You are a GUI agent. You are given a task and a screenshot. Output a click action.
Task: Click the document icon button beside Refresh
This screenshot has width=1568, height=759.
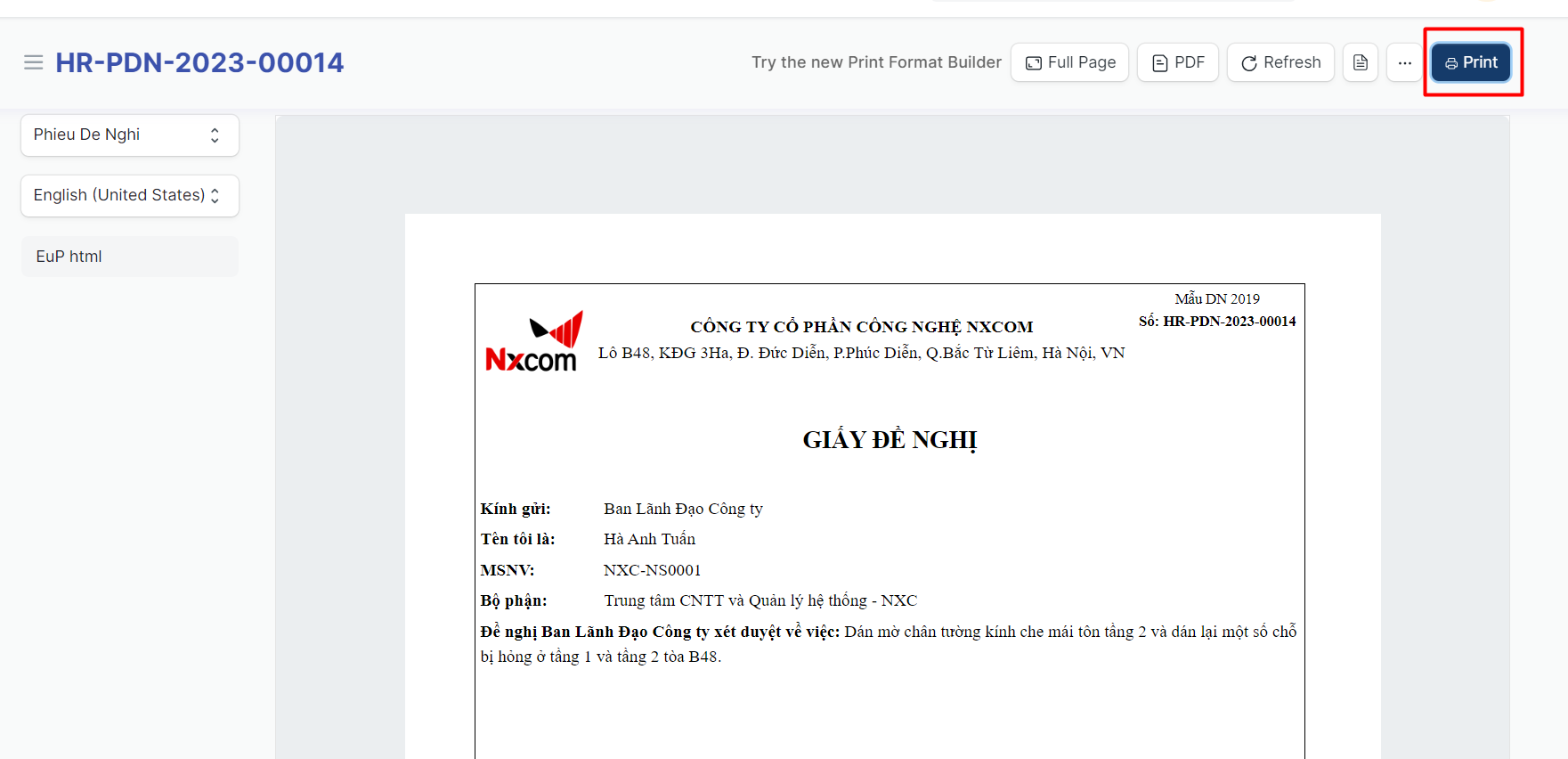pyautogui.click(x=1360, y=62)
